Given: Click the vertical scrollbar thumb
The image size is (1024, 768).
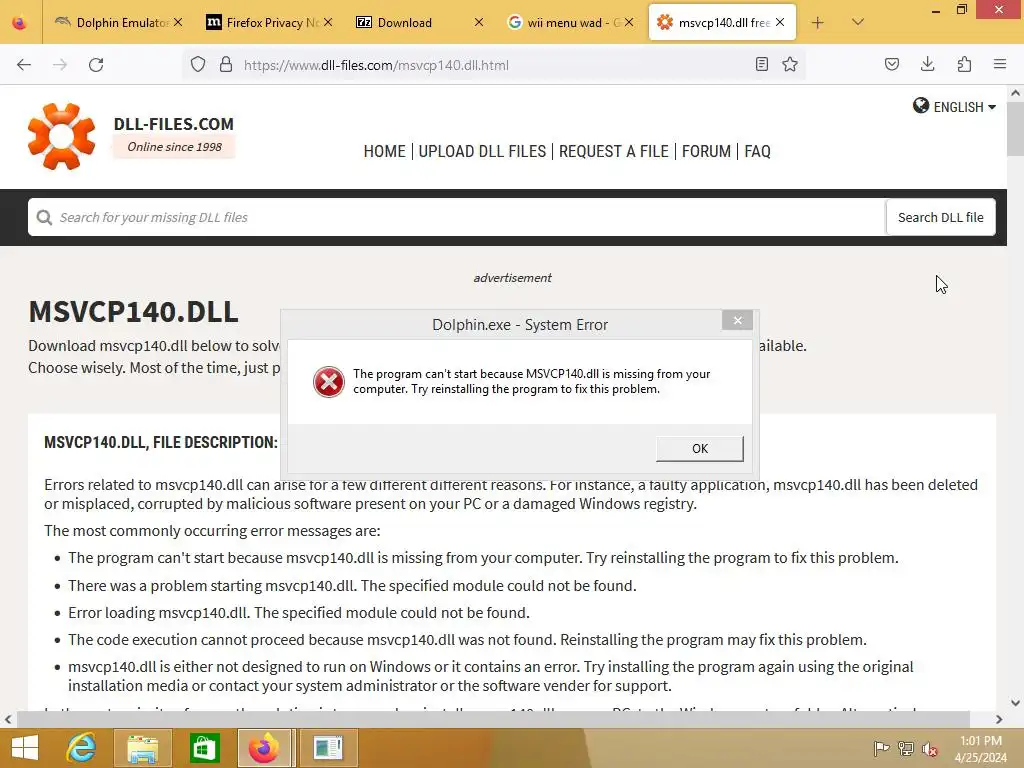Looking at the screenshot, I should point(1015,129).
